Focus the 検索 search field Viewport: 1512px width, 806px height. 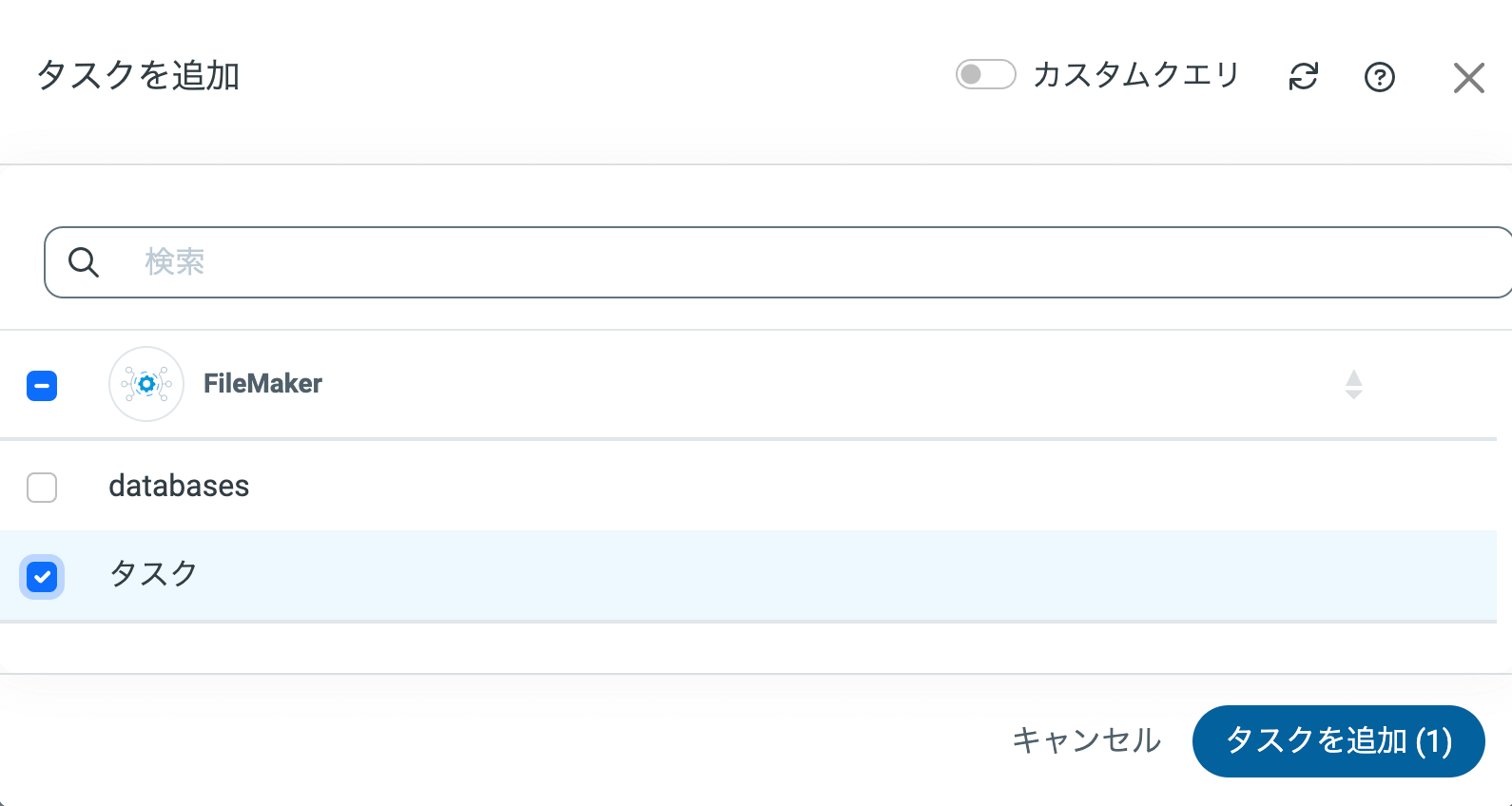point(761,262)
